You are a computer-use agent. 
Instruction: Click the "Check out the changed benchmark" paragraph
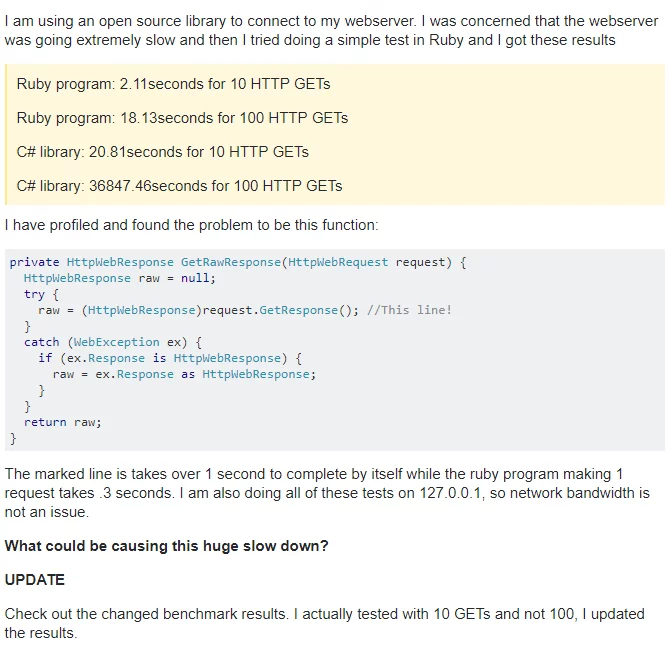coord(324,622)
